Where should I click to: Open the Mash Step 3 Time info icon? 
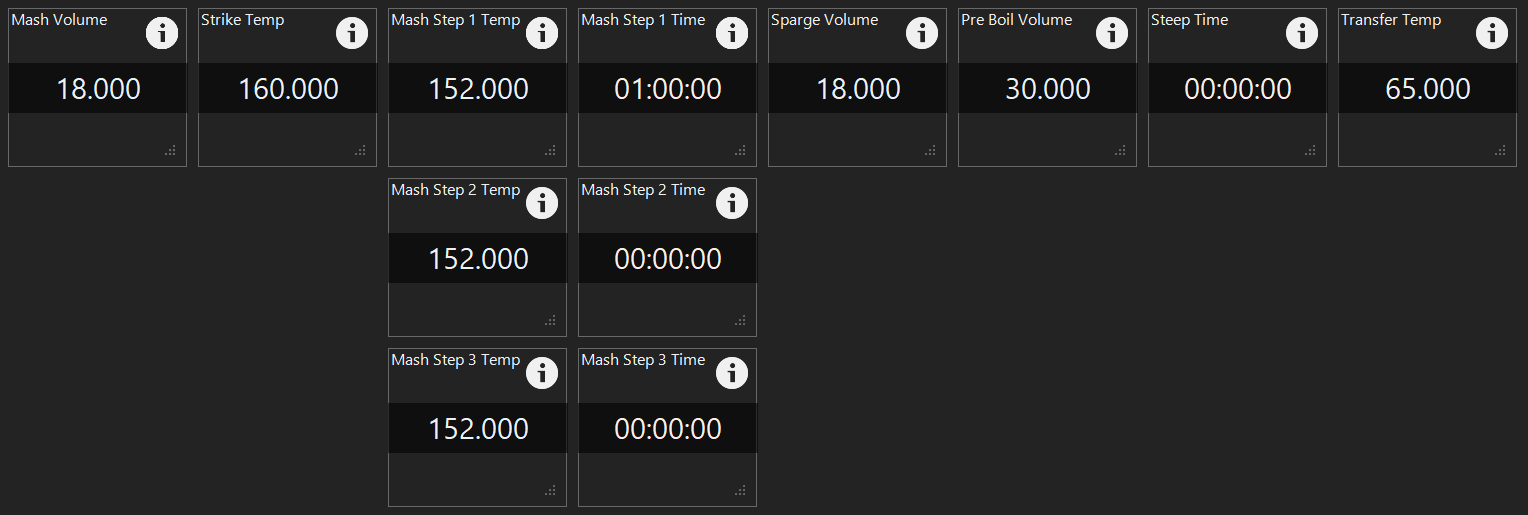(732, 373)
